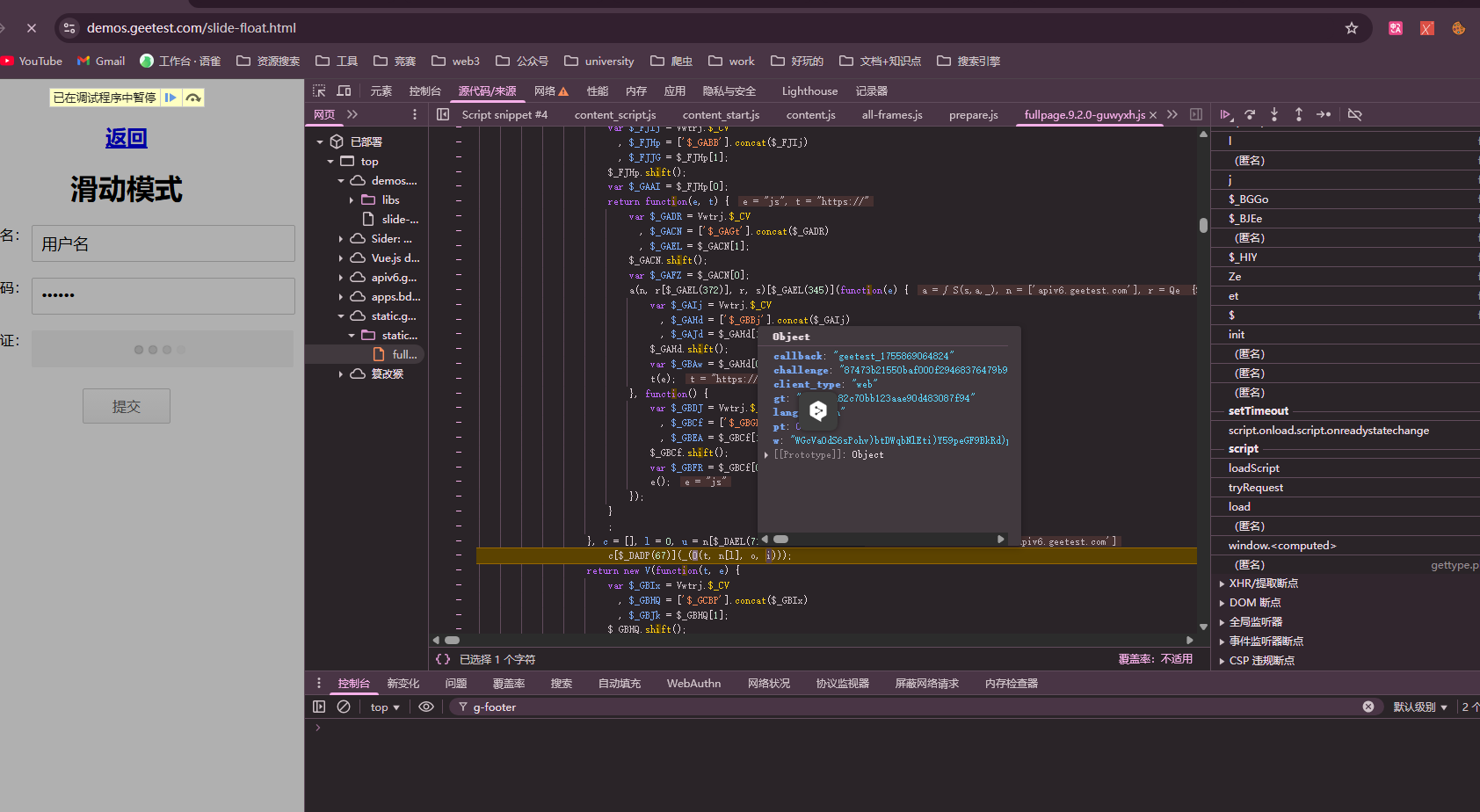
Task: Switch to the 元素 (Elements) panel
Action: point(381,91)
